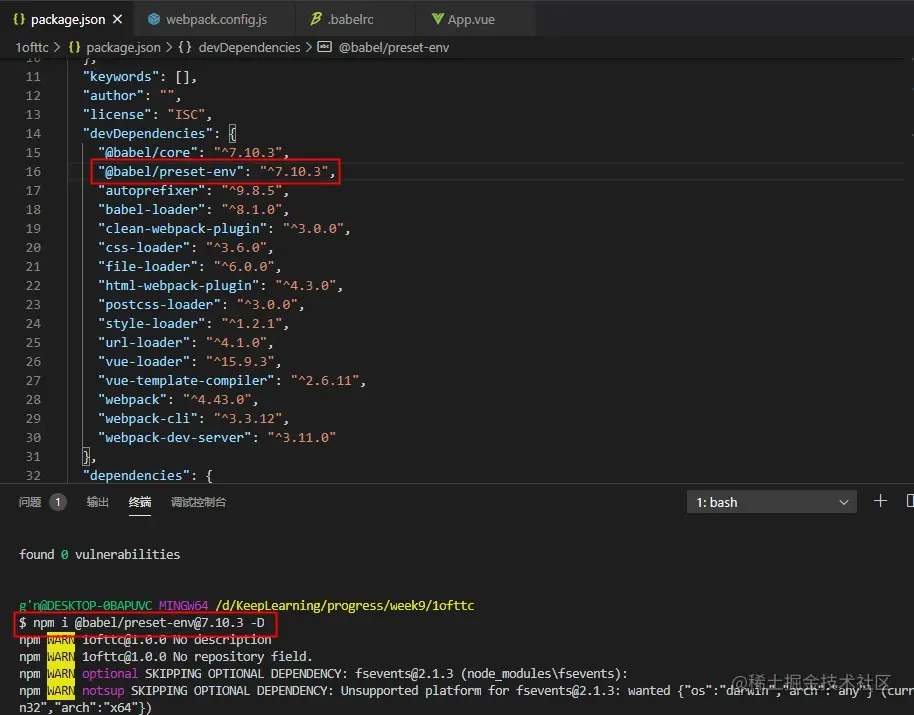Click devDependencies breadcrumb segment

[x=249, y=47]
